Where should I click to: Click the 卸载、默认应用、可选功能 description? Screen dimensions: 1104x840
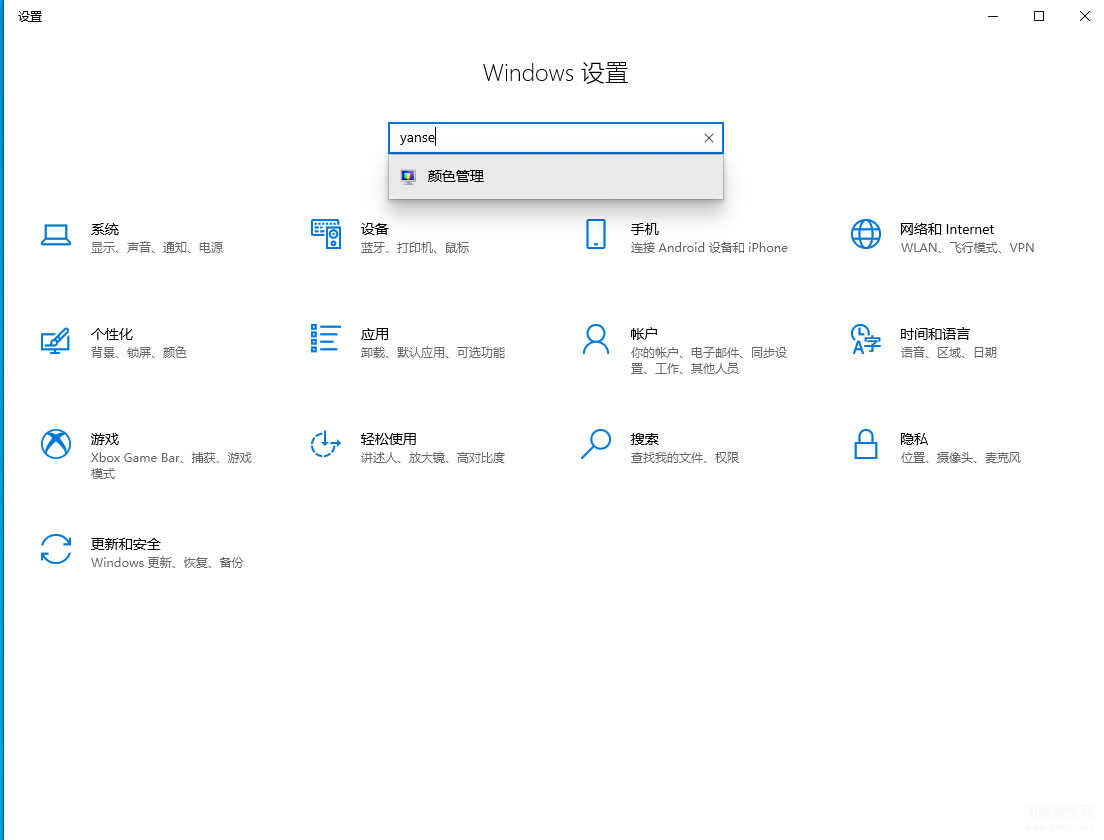pyautogui.click(x=433, y=353)
